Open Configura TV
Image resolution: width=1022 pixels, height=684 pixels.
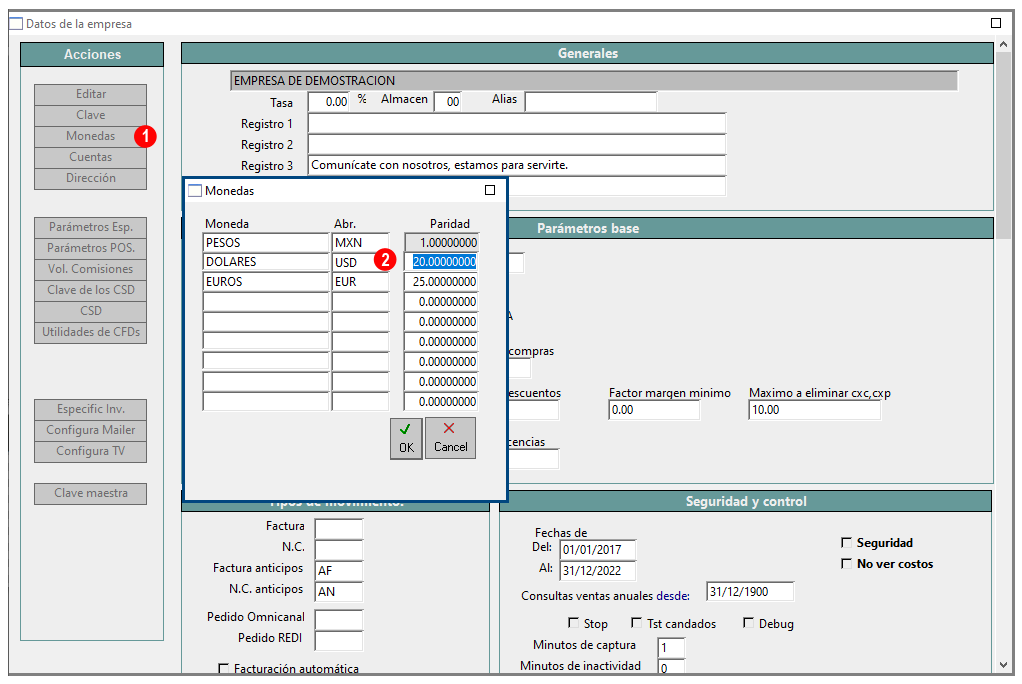[91, 451]
